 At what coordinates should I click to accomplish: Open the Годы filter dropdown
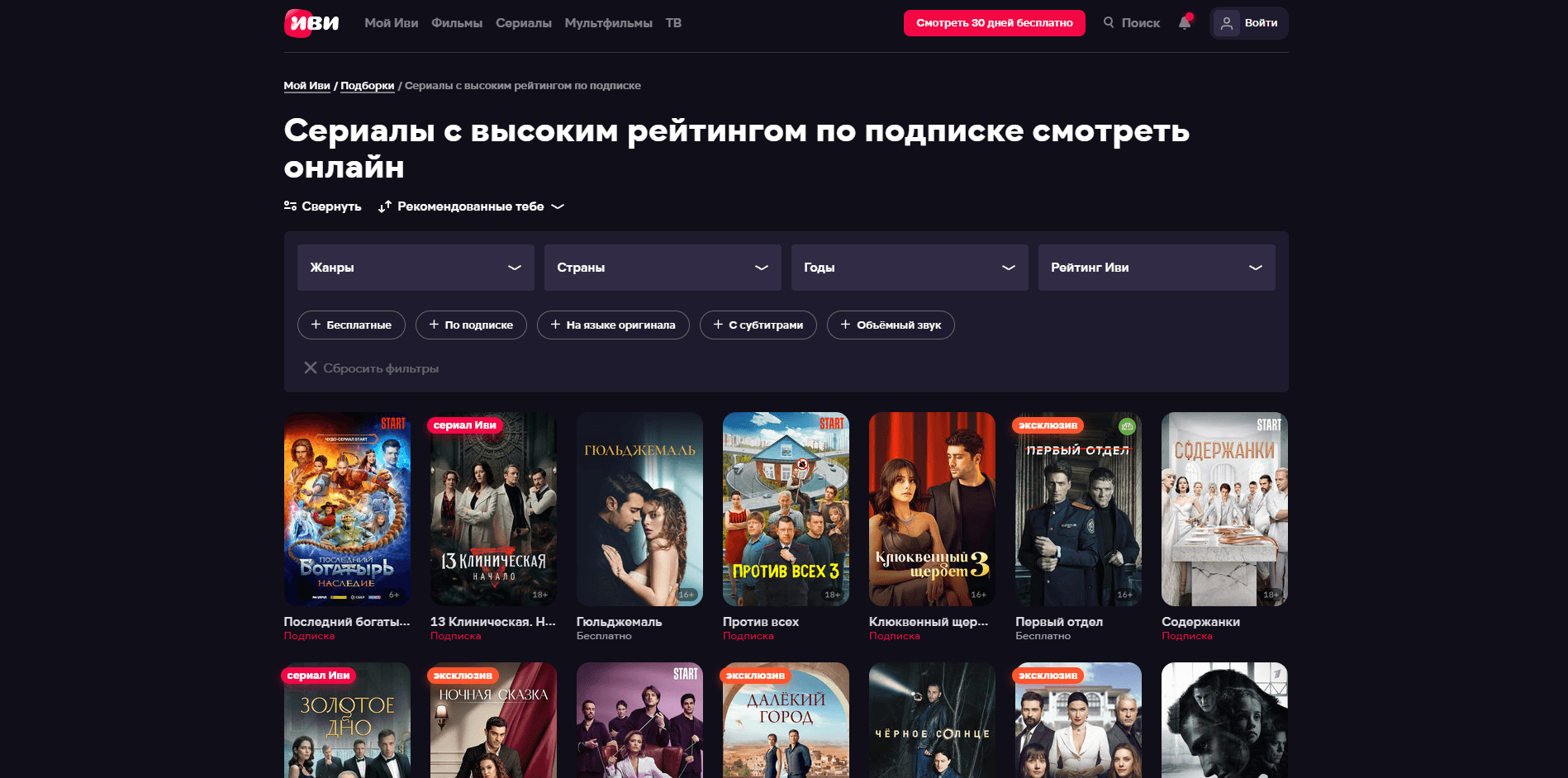tap(910, 268)
